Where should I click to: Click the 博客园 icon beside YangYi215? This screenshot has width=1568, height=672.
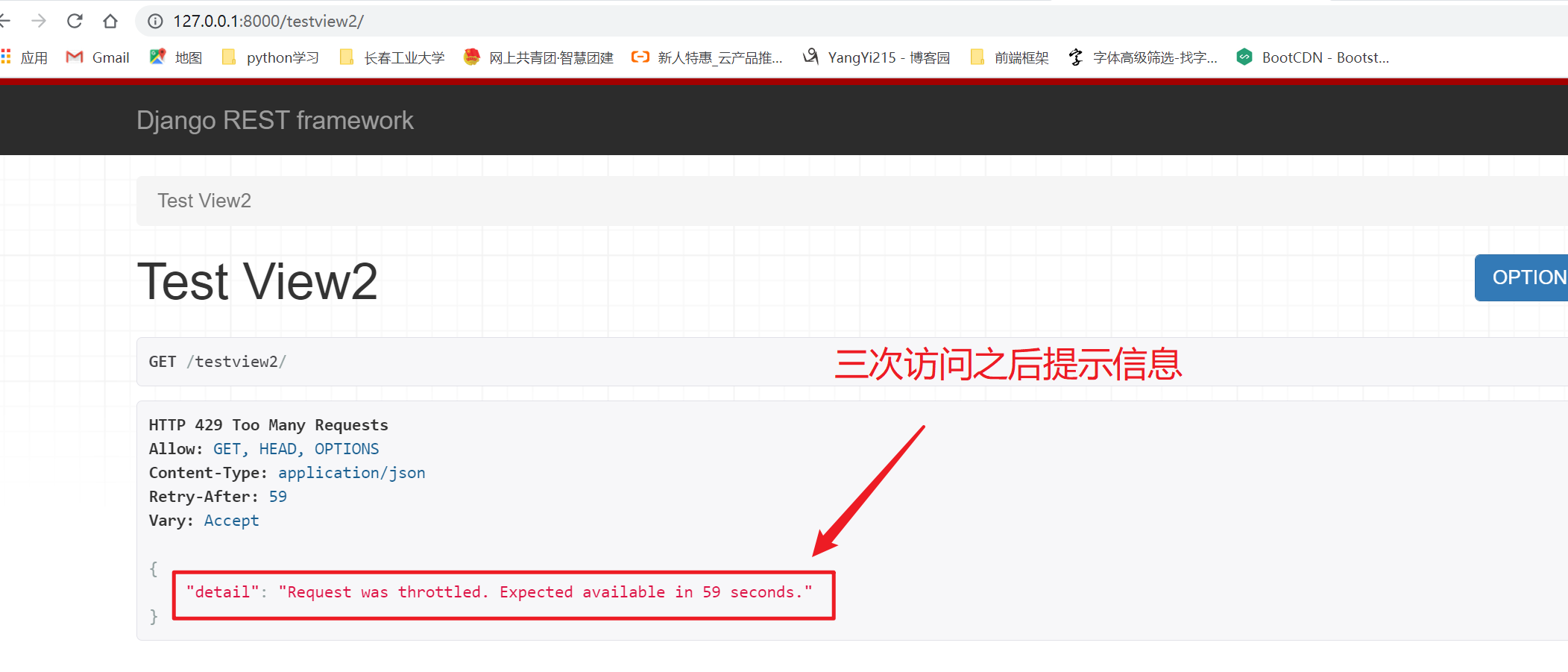coord(811,57)
